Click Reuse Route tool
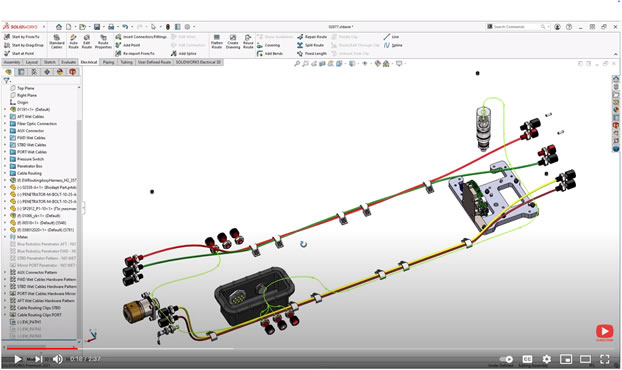The height and width of the screenshot is (370, 622). click(248, 41)
